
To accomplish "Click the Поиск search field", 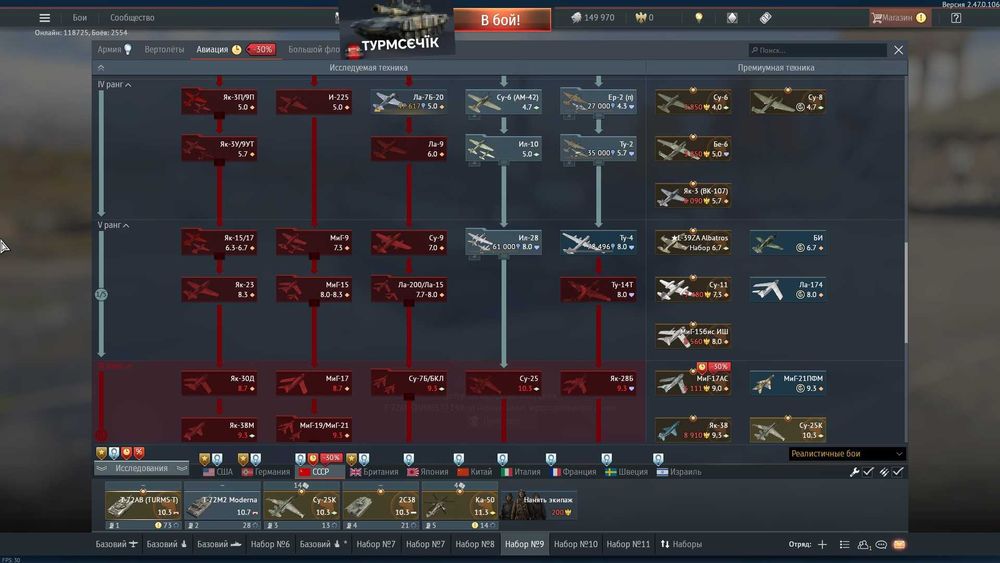I will coord(818,50).
